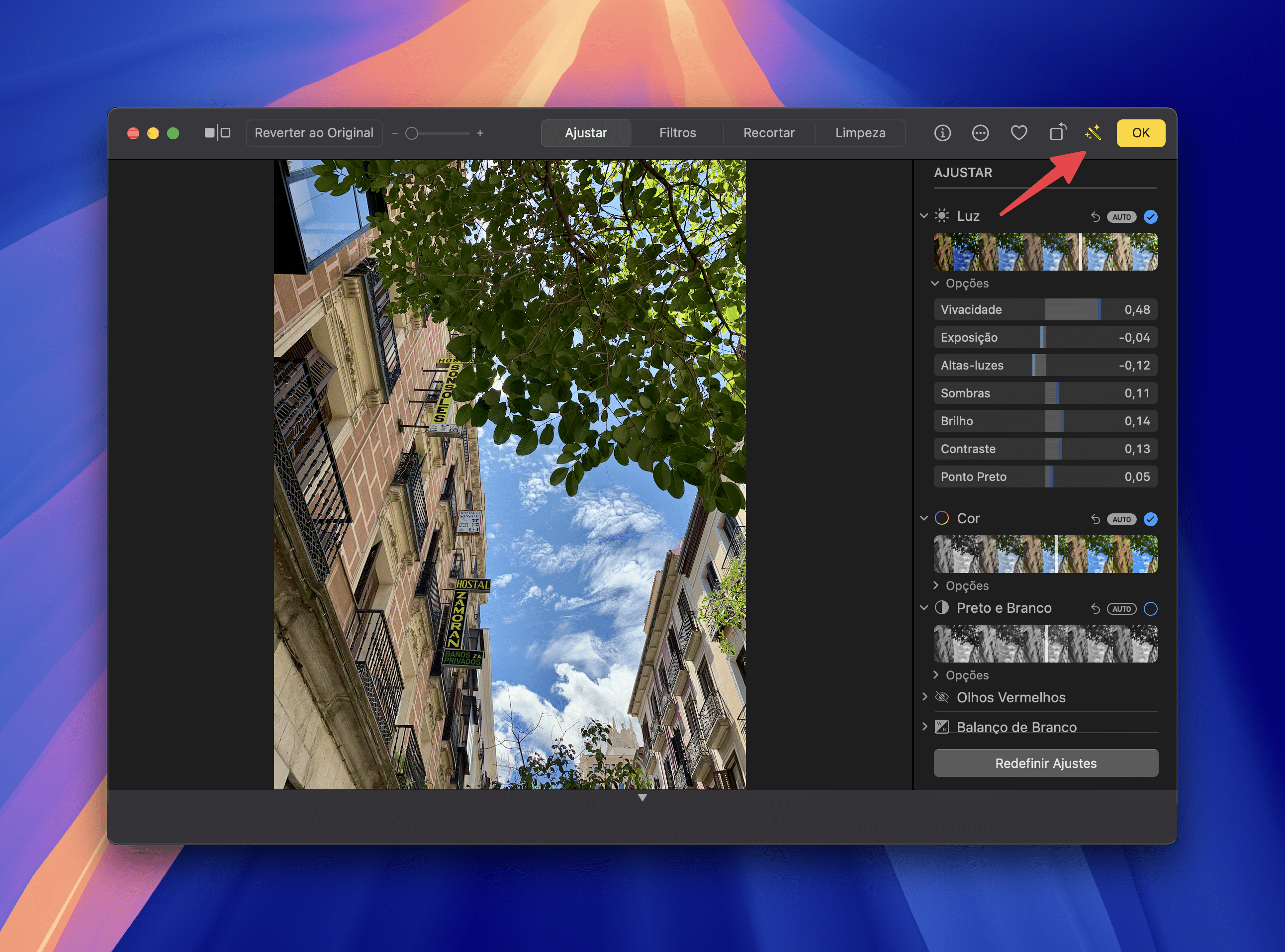Image resolution: width=1285 pixels, height=952 pixels.
Task: Apply auto-enhance with the magic wand
Action: tap(1093, 132)
